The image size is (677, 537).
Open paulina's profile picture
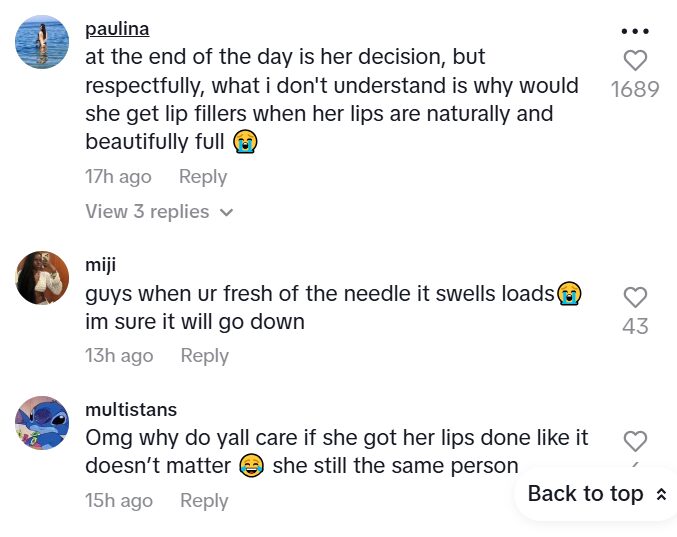[43, 43]
